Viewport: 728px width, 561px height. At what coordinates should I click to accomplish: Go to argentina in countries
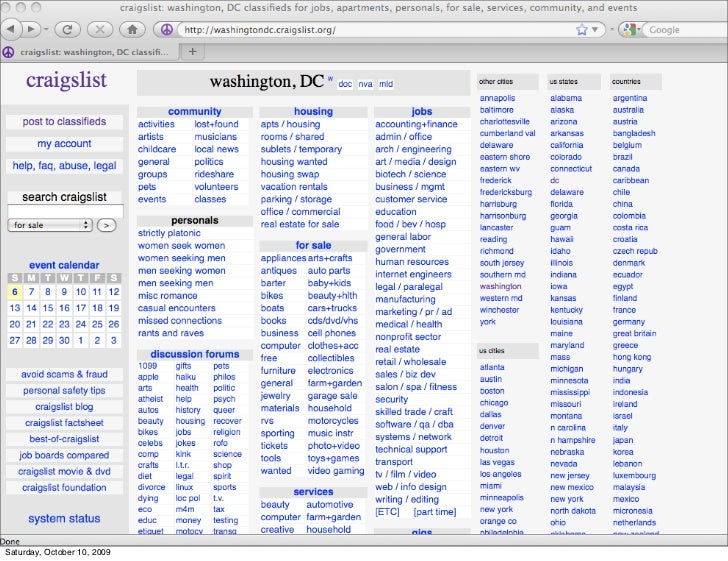pyautogui.click(x=630, y=98)
